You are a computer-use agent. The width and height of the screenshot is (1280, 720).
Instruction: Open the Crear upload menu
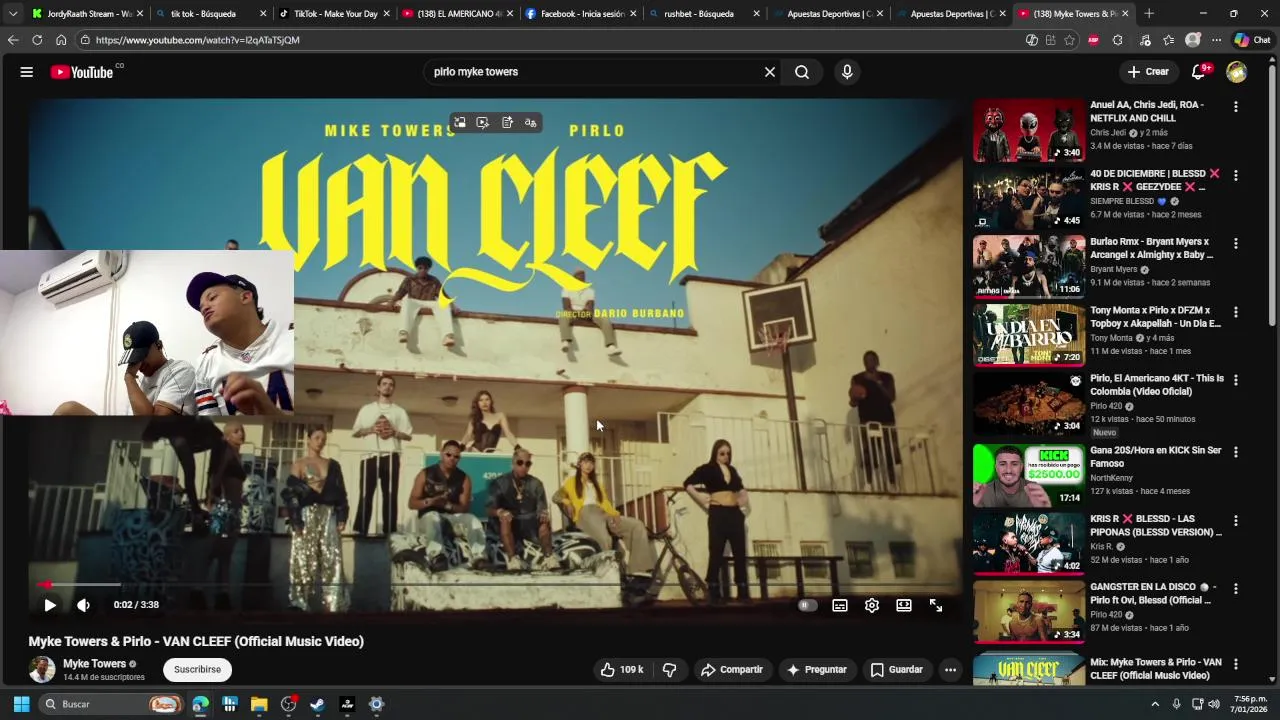pos(1148,72)
